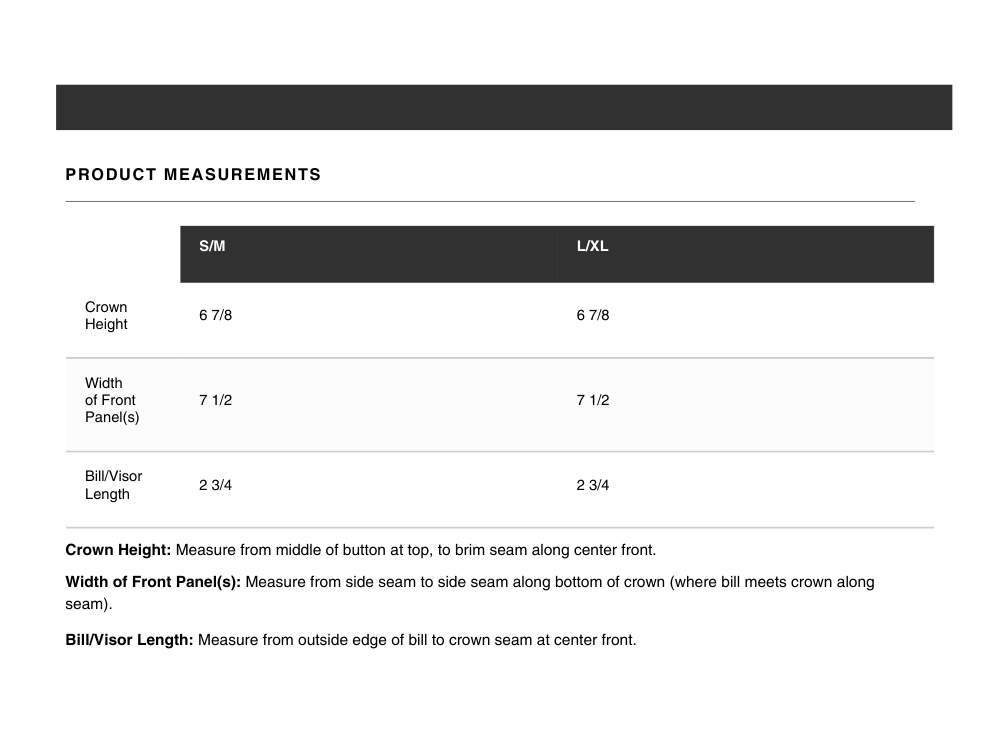1000x750 pixels.
Task: Click the PRODUCT MEASUREMENTS heading
Action: (x=193, y=175)
